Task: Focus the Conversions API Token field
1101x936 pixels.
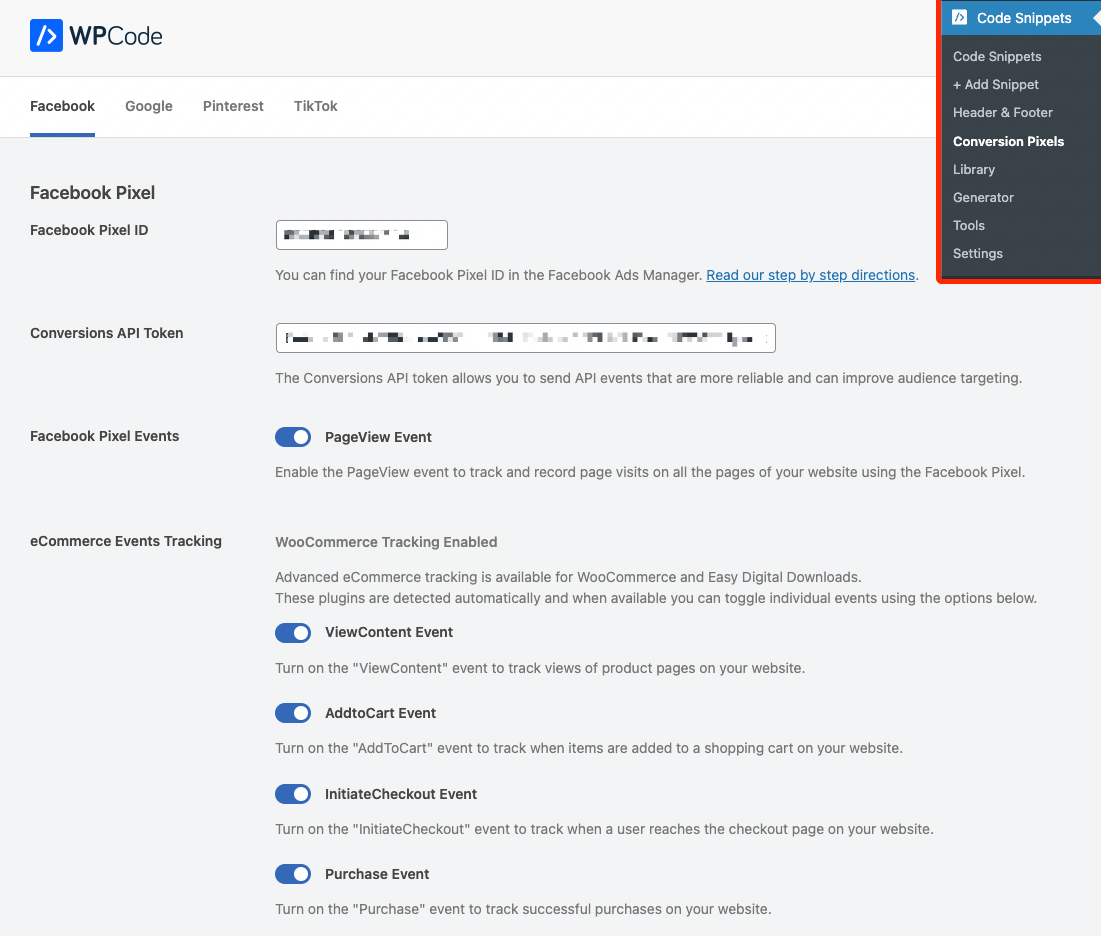Action: click(x=525, y=338)
